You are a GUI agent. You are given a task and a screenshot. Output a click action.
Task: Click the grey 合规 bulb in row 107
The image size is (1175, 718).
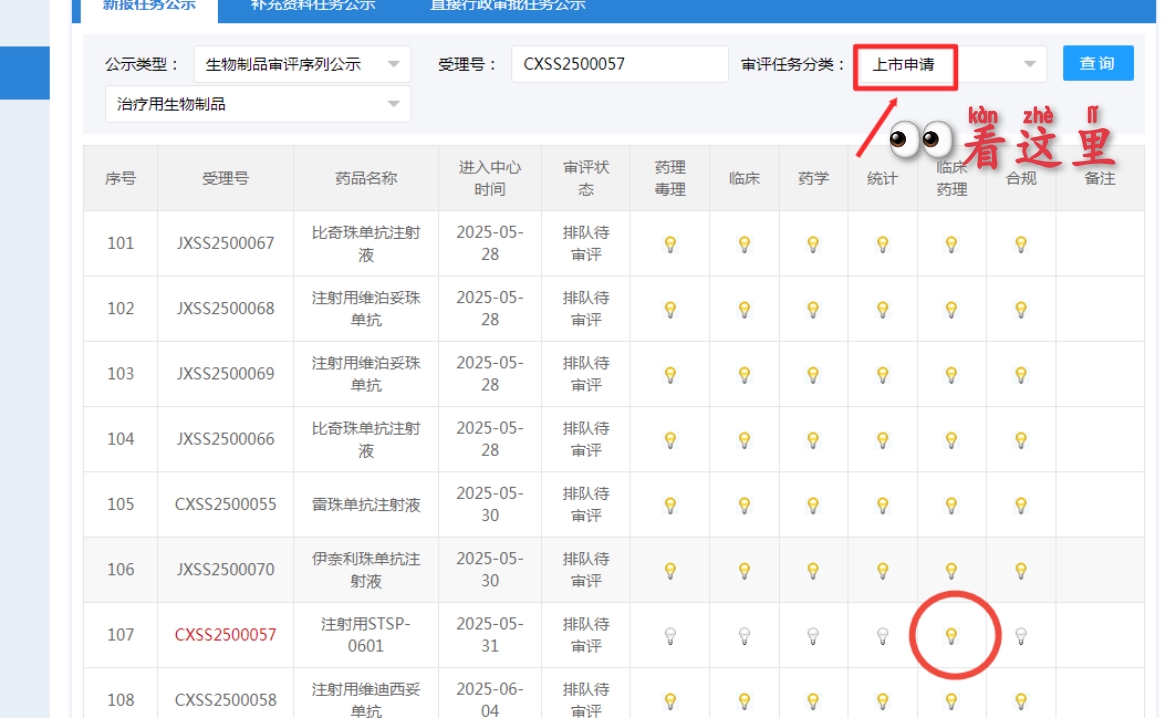(1021, 636)
